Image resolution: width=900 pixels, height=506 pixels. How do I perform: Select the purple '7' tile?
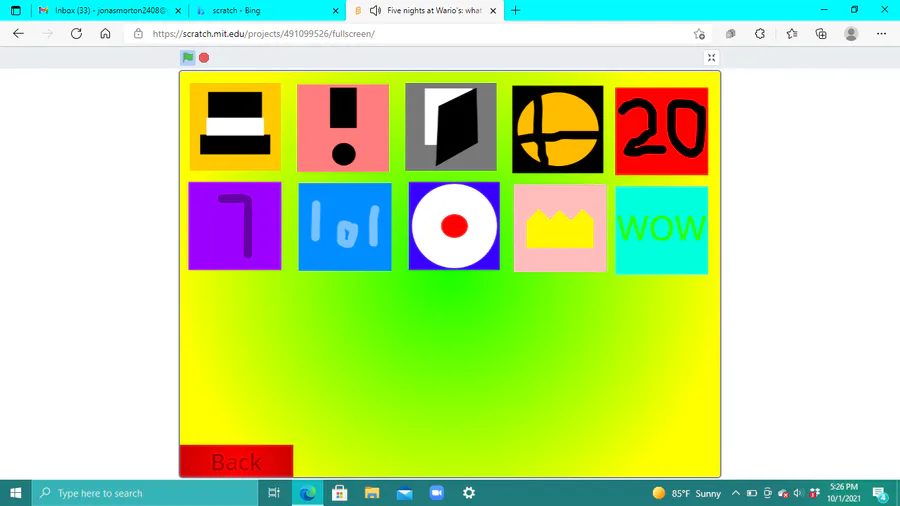pos(235,226)
